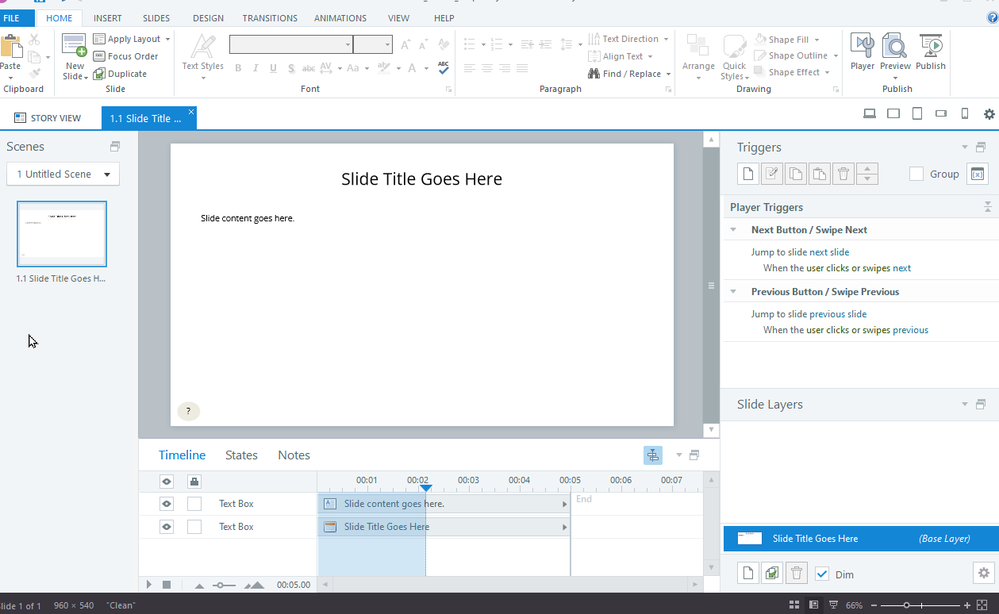The height and width of the screenshot is (614, 999).
Task: Click the 'next slide' trigger link
Action: tap(829, 252)
